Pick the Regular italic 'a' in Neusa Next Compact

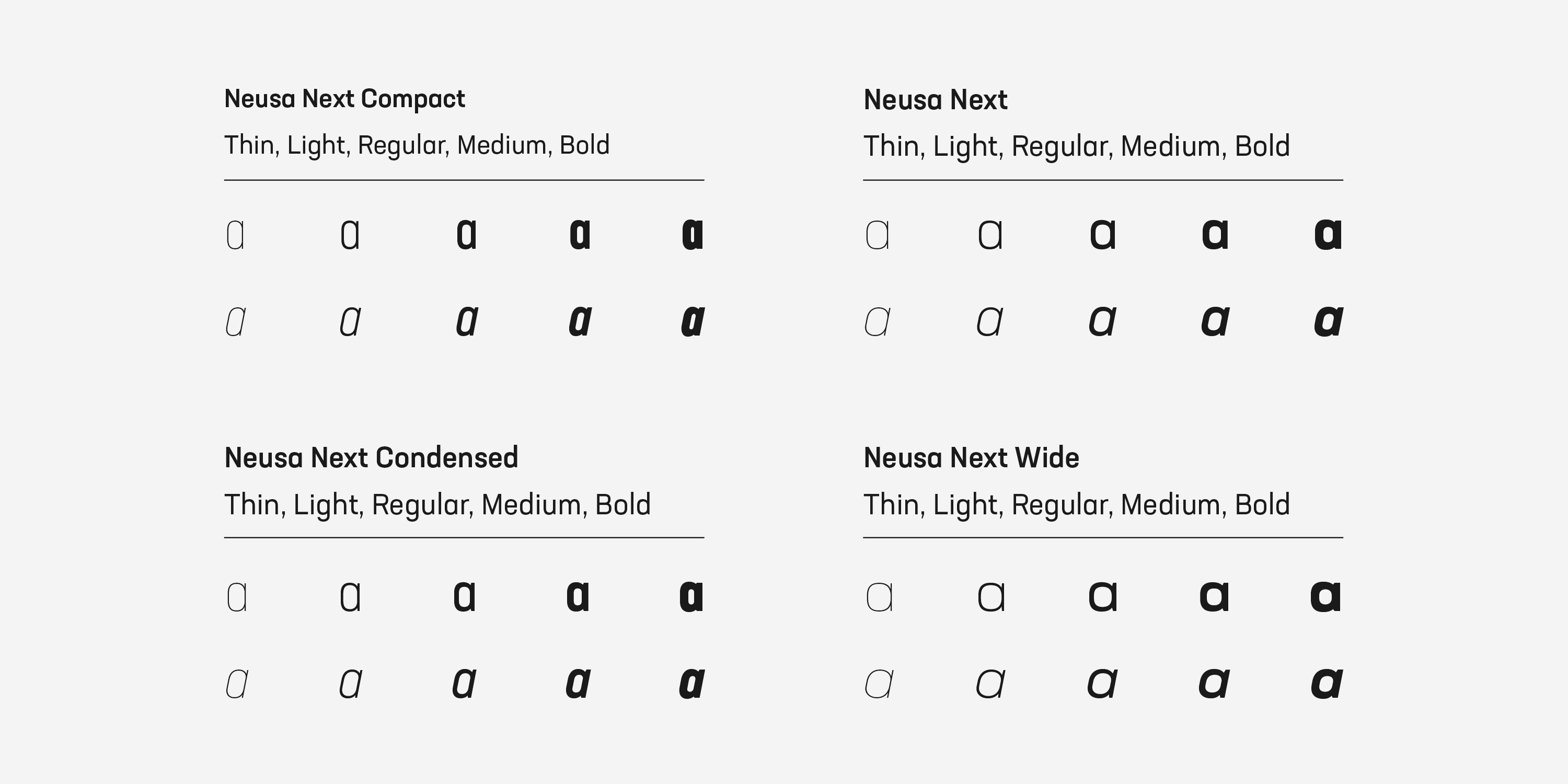[467, 321]
